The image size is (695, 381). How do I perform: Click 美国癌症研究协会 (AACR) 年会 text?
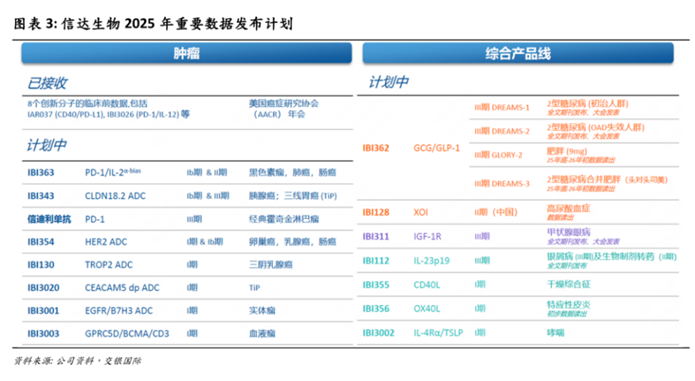[284, 109]
